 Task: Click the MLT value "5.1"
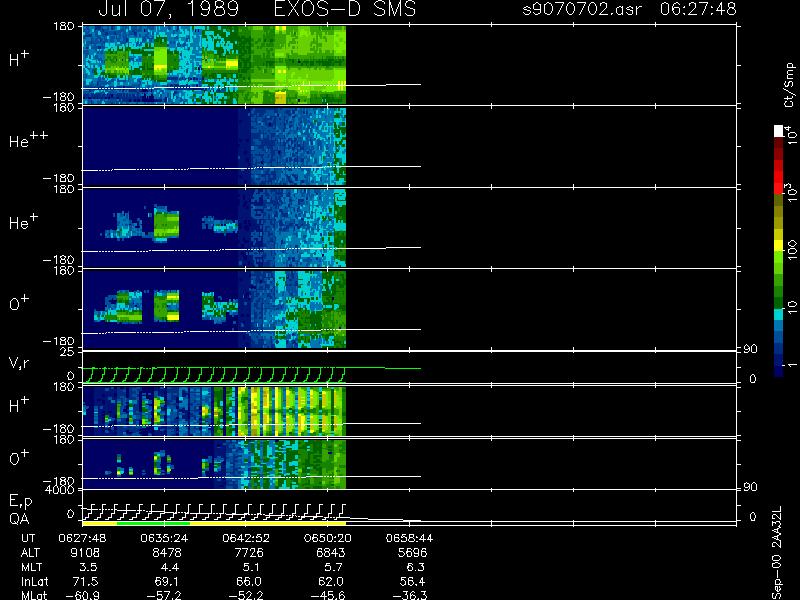251,567
